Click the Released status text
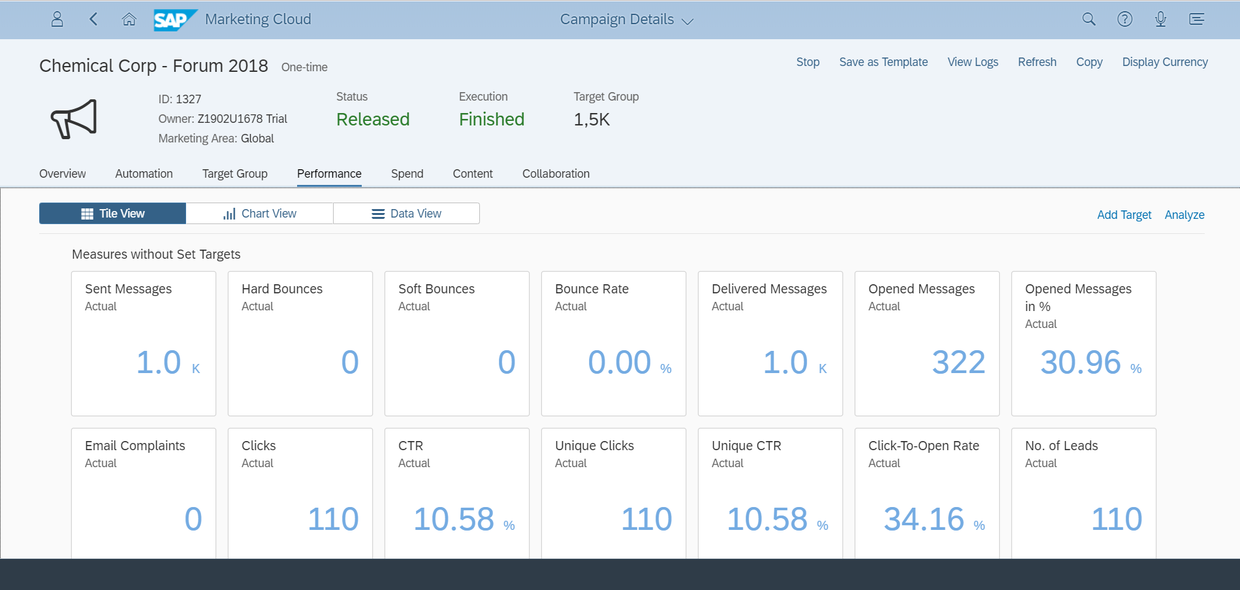 point(373,119)
